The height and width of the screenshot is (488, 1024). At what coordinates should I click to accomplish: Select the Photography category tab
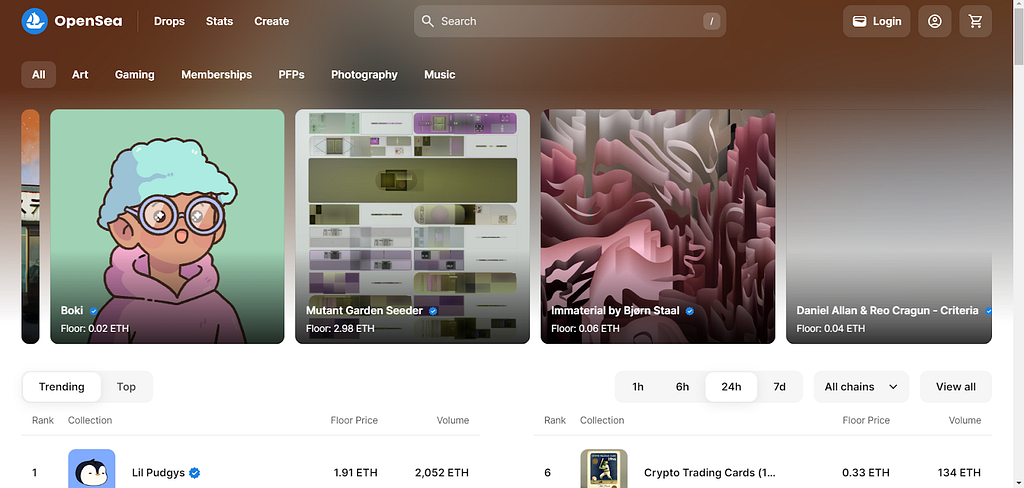click(x=364, y=74)
